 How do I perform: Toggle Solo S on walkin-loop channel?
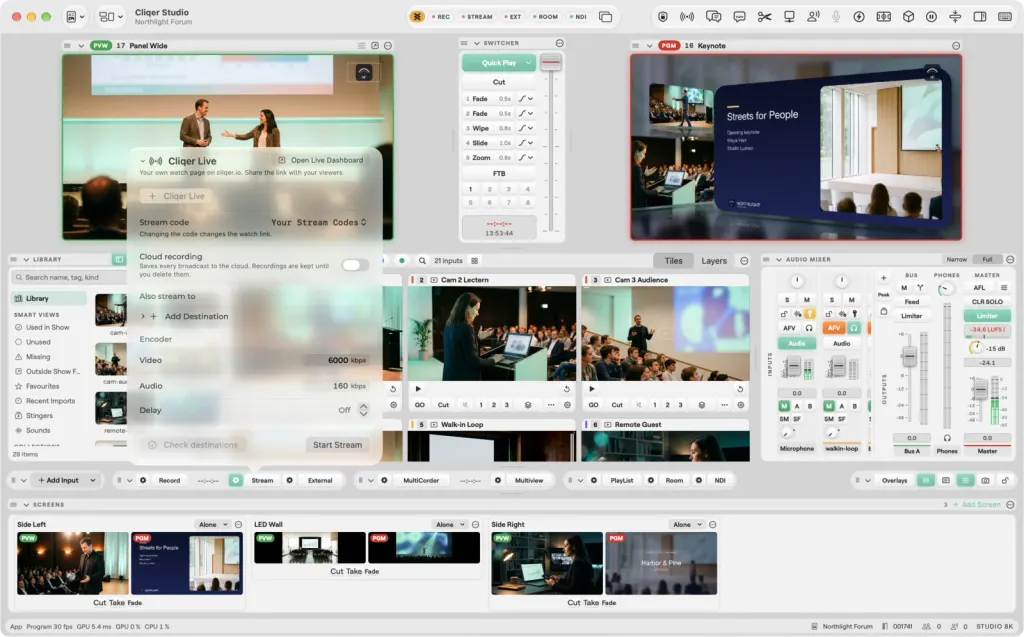pos(831,300)
